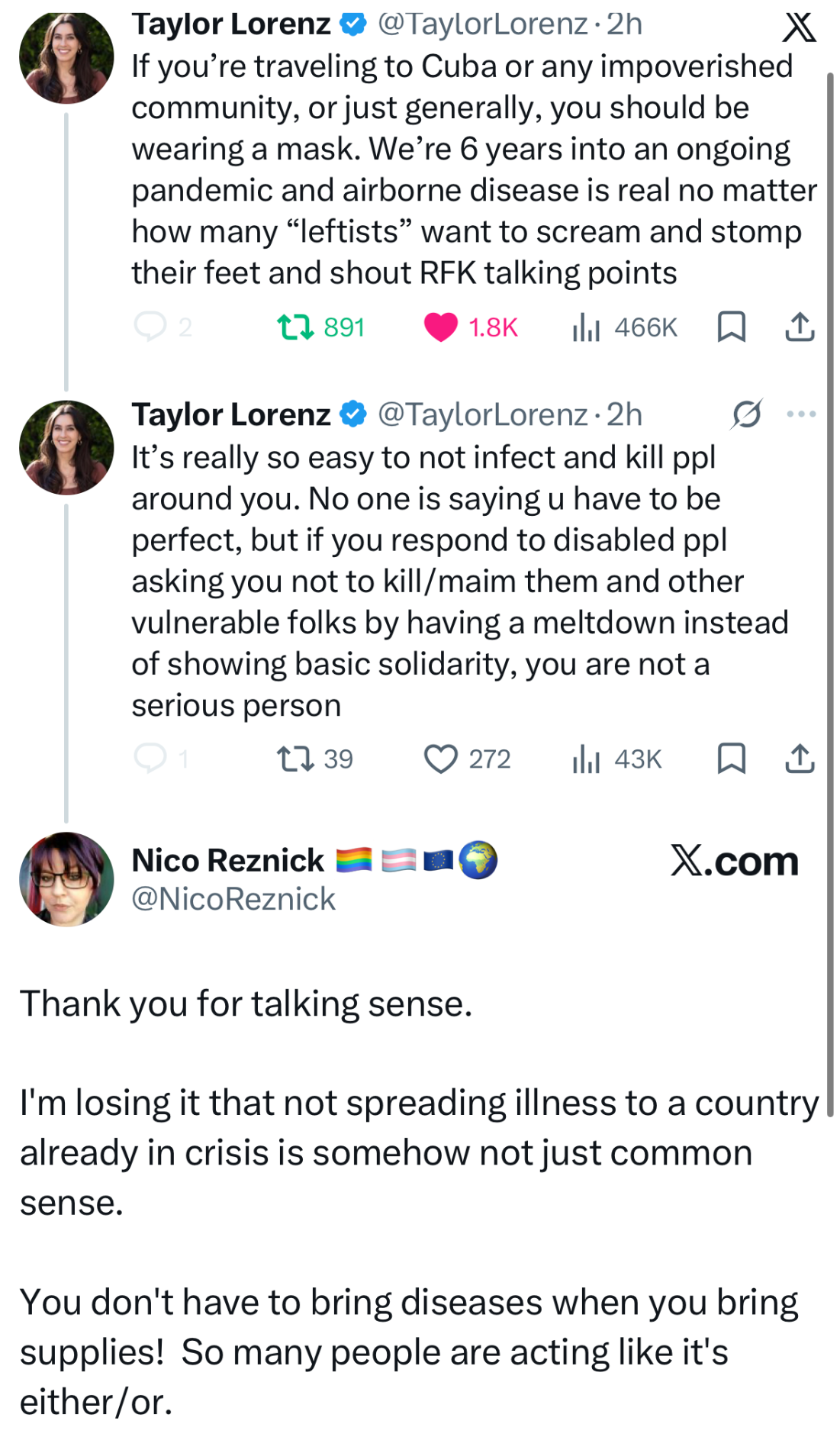The image size is (840, 1437).
Task: Unlike the tweet with 1.8K likes
Action: click(440, 327)
